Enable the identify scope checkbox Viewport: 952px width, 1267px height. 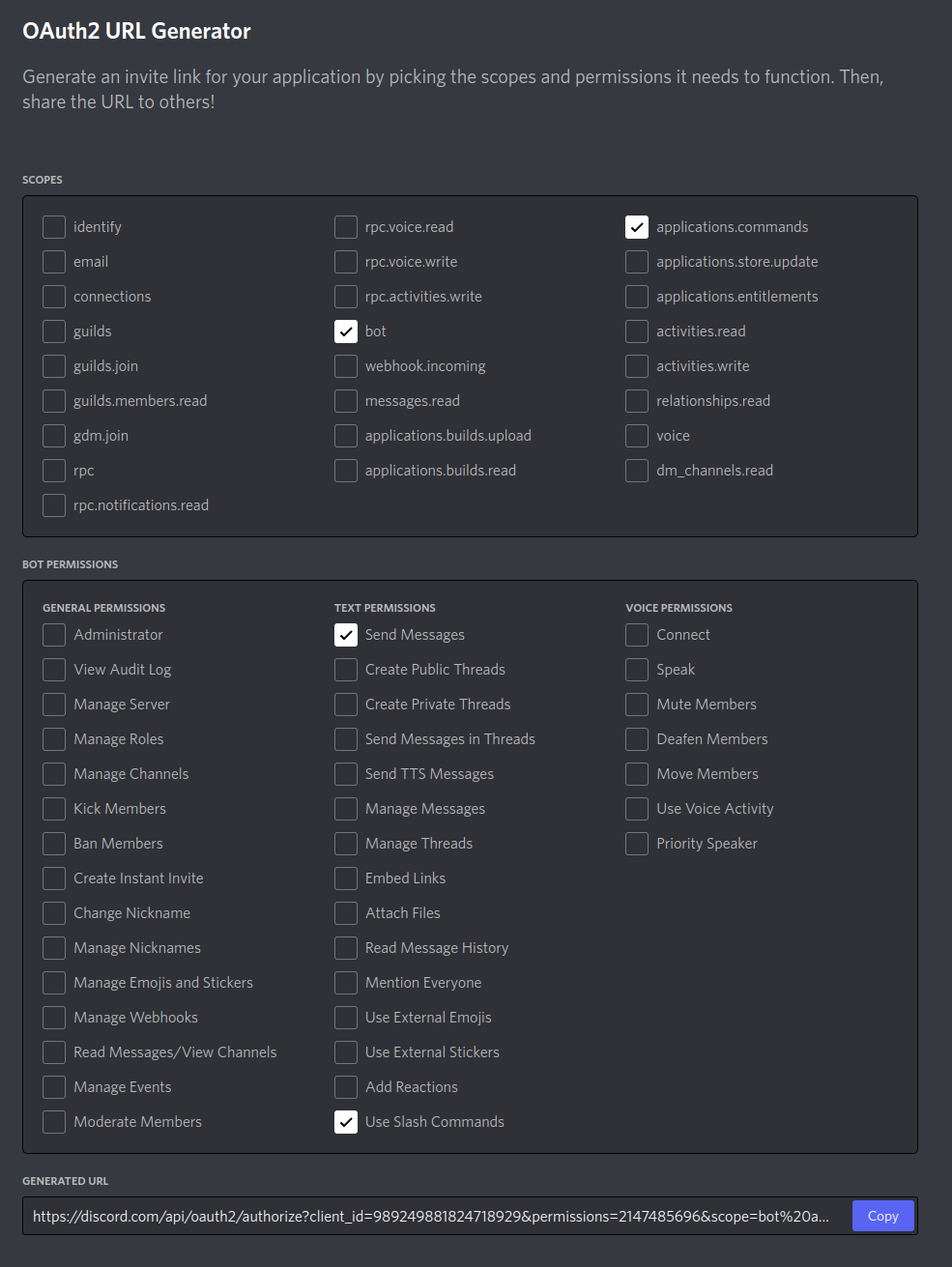(54, 227)
